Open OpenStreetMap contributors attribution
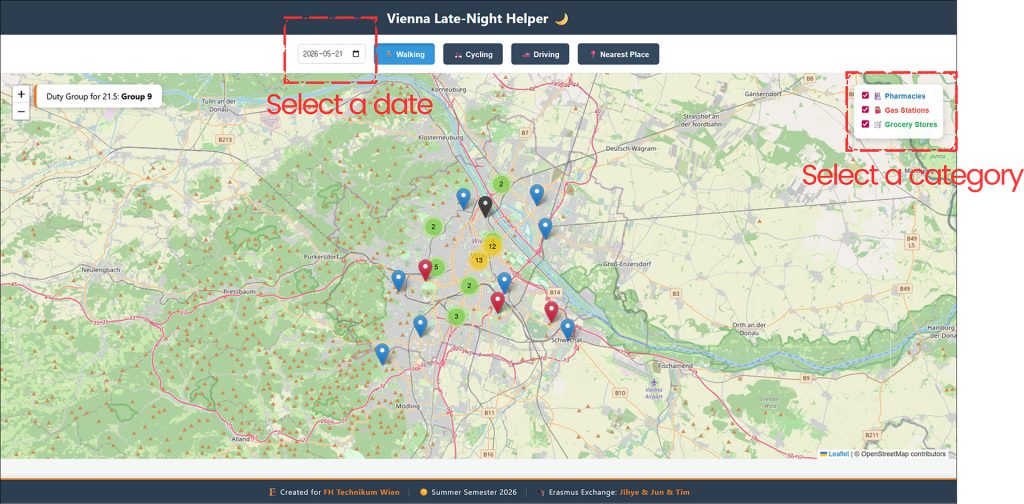This screenshot has width=1024, height=504. [903, 454]
